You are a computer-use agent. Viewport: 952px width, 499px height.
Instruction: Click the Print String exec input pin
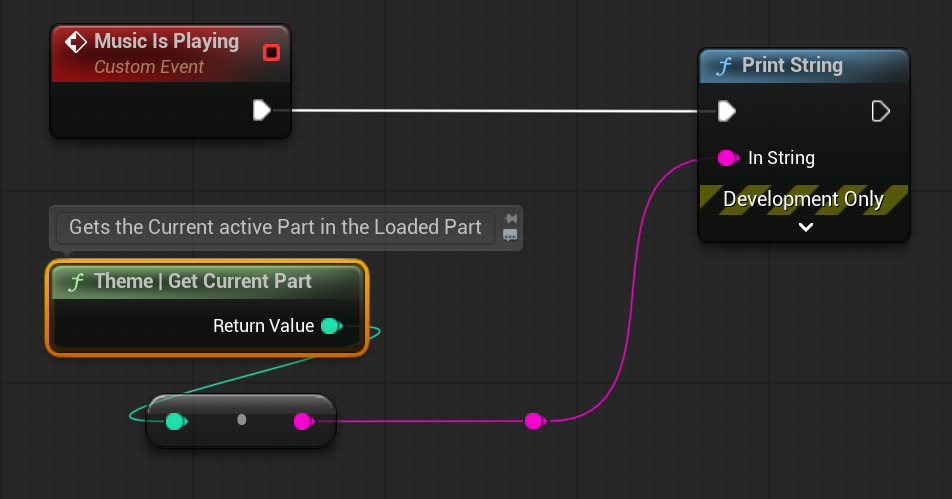[x=727, y=110]
